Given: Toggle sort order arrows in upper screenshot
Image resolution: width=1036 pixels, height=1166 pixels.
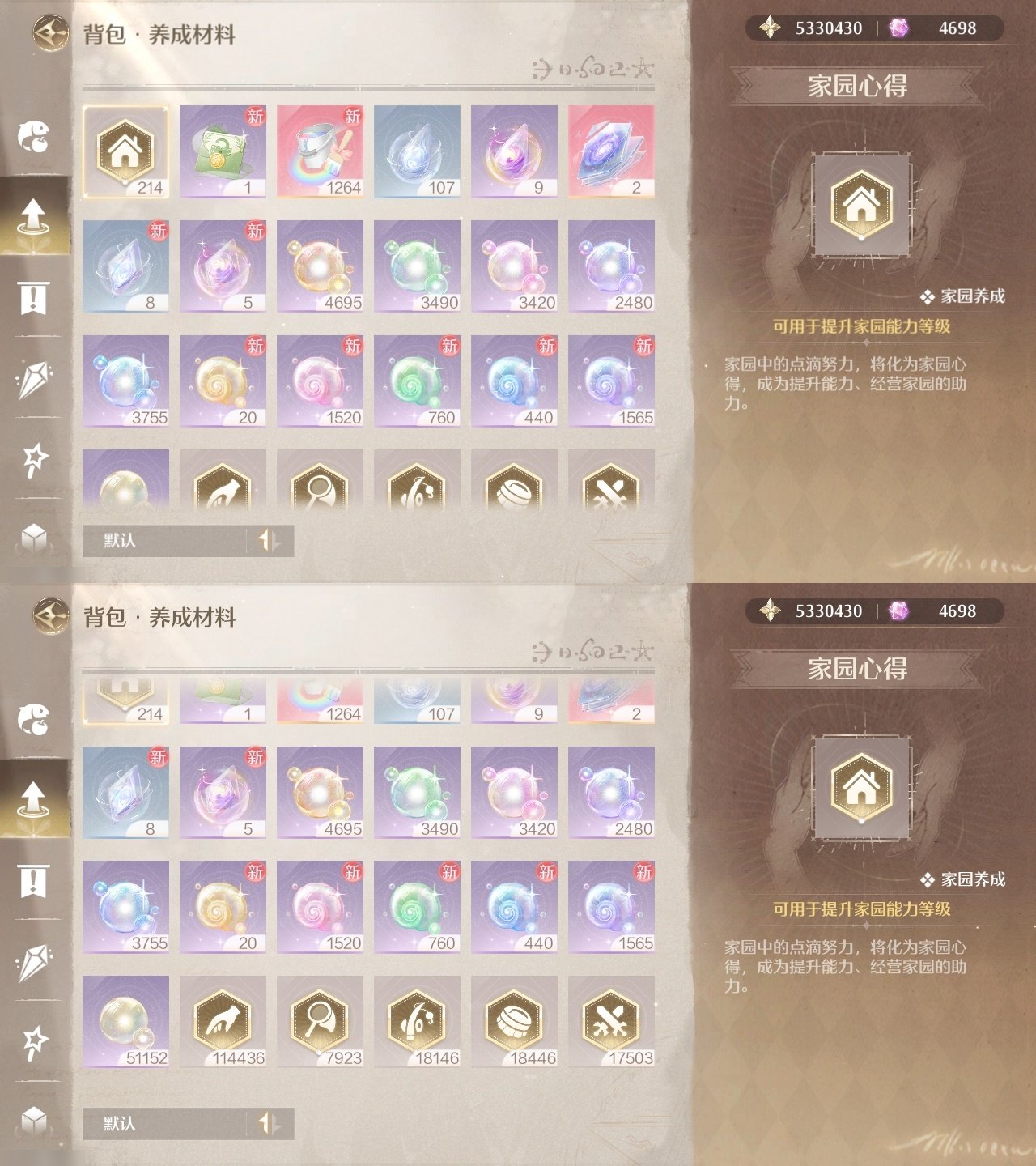Looking at the screenshot, I should point(269,540).
